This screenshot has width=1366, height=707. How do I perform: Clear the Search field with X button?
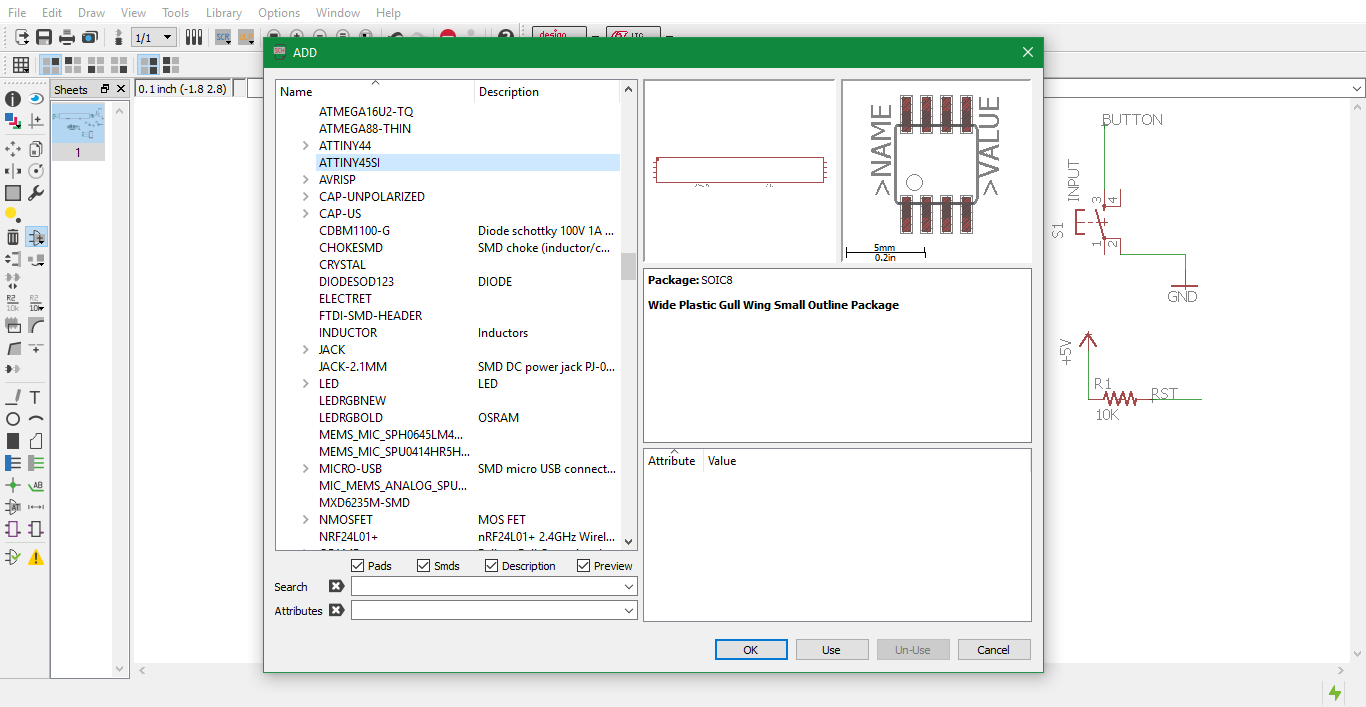[x=337, y=587]
